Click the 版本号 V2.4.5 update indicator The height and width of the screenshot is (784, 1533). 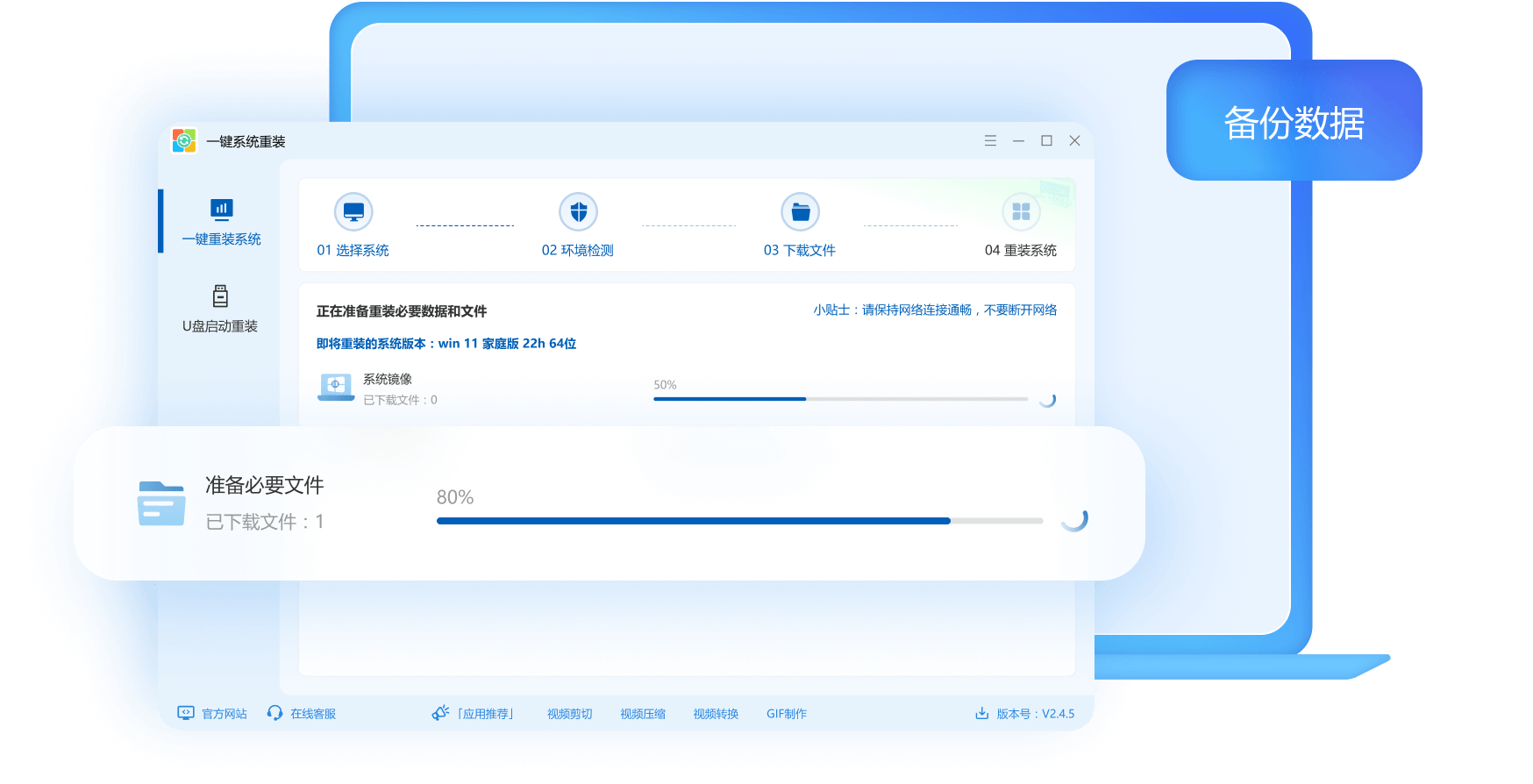point(1024,714)
